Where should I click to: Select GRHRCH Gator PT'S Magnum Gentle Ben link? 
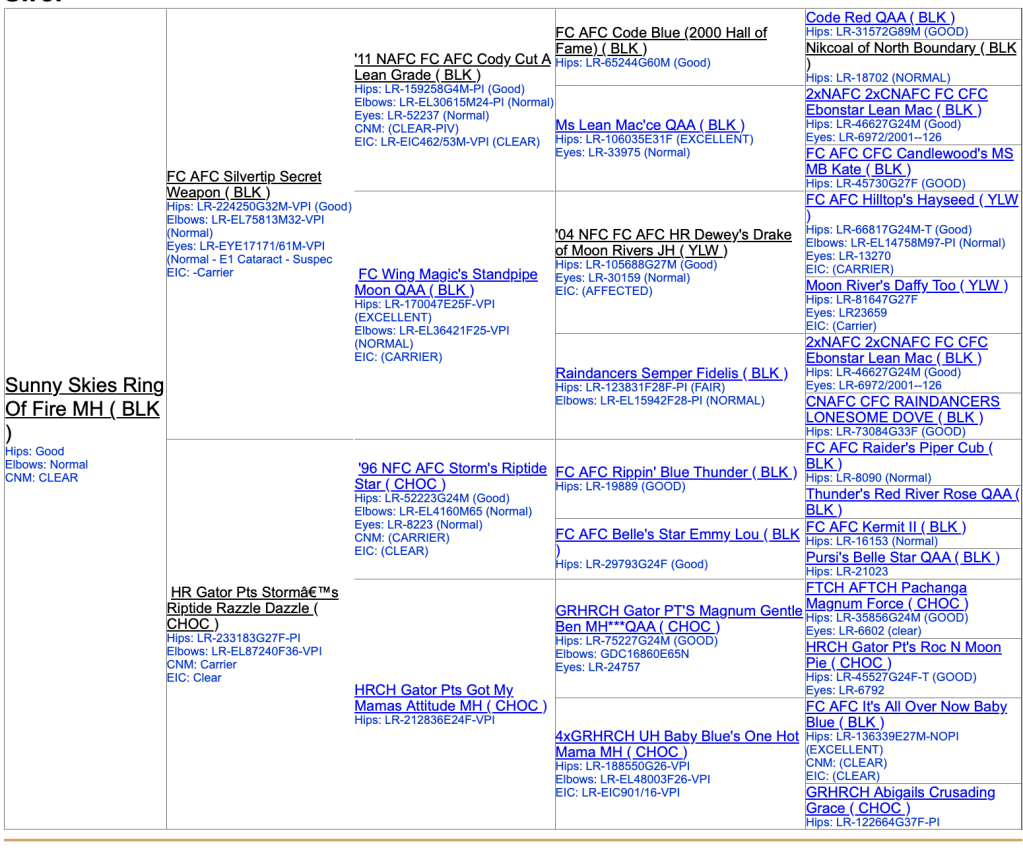[x=678, y=611]
